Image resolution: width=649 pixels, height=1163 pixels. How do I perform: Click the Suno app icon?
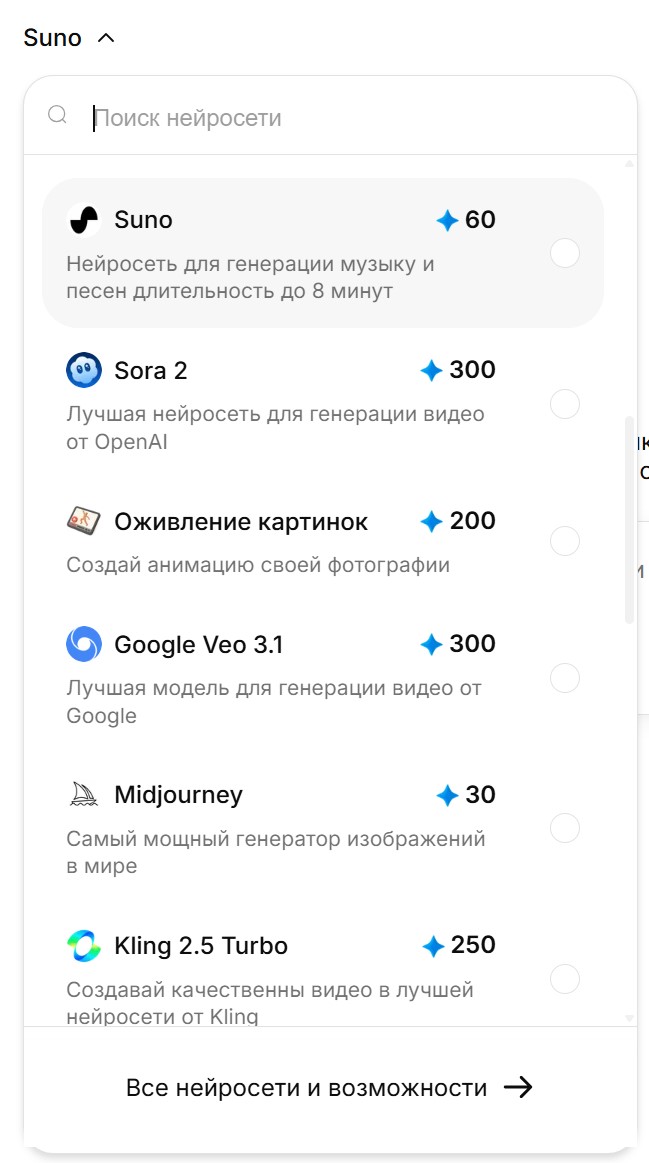pos(85,220)
